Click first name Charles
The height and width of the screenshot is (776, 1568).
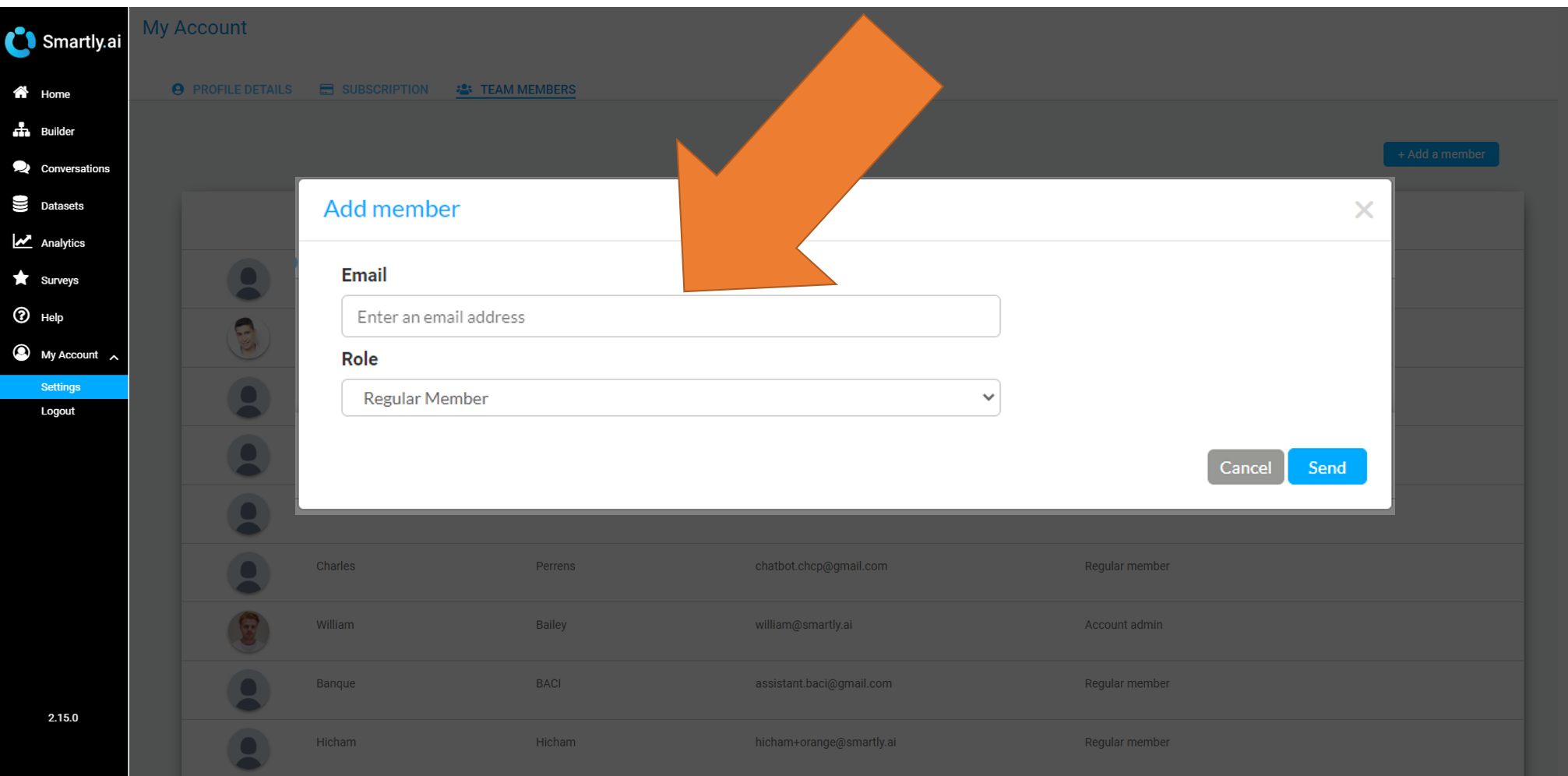pos(336,566)
